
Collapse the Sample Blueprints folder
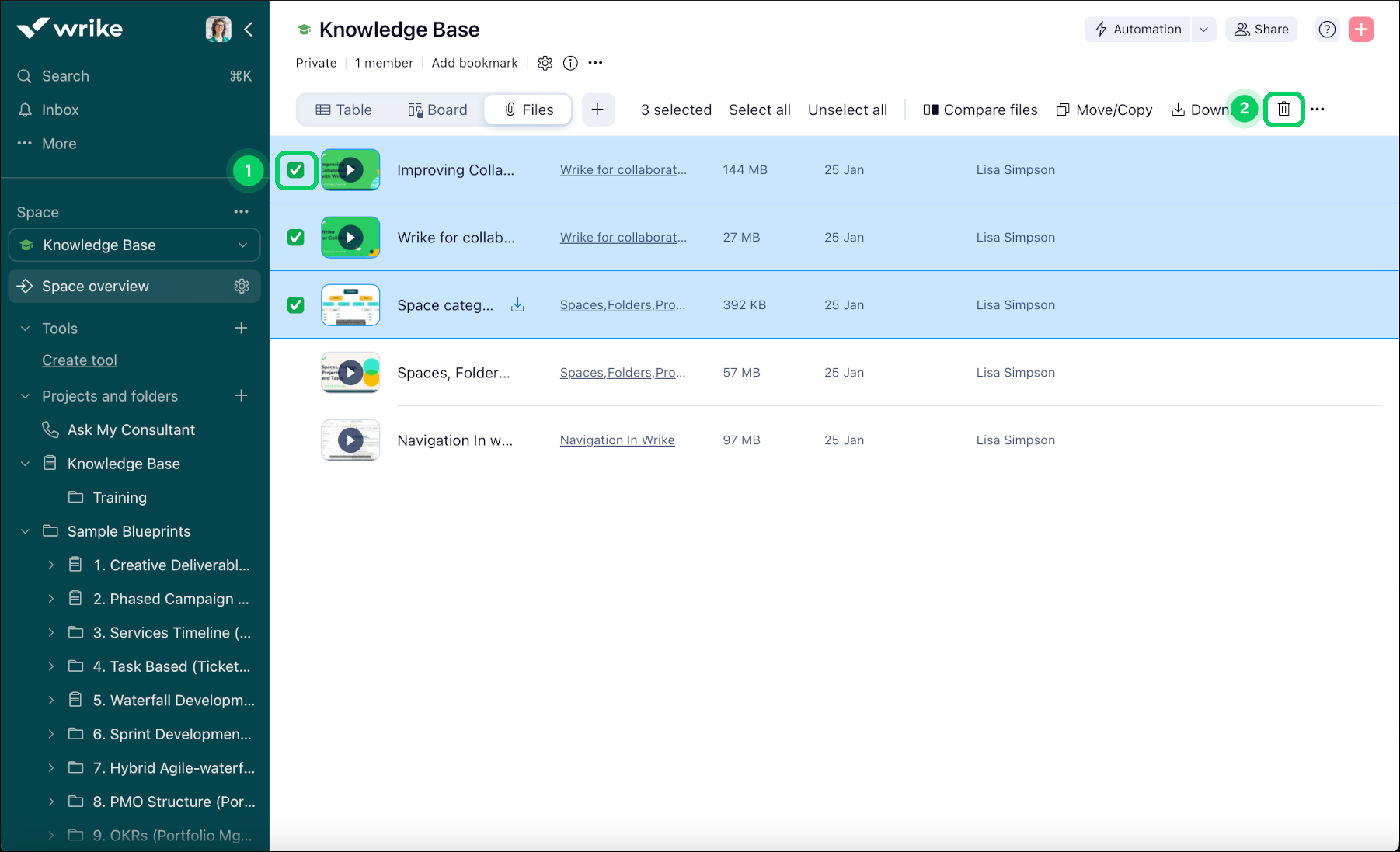26,531
